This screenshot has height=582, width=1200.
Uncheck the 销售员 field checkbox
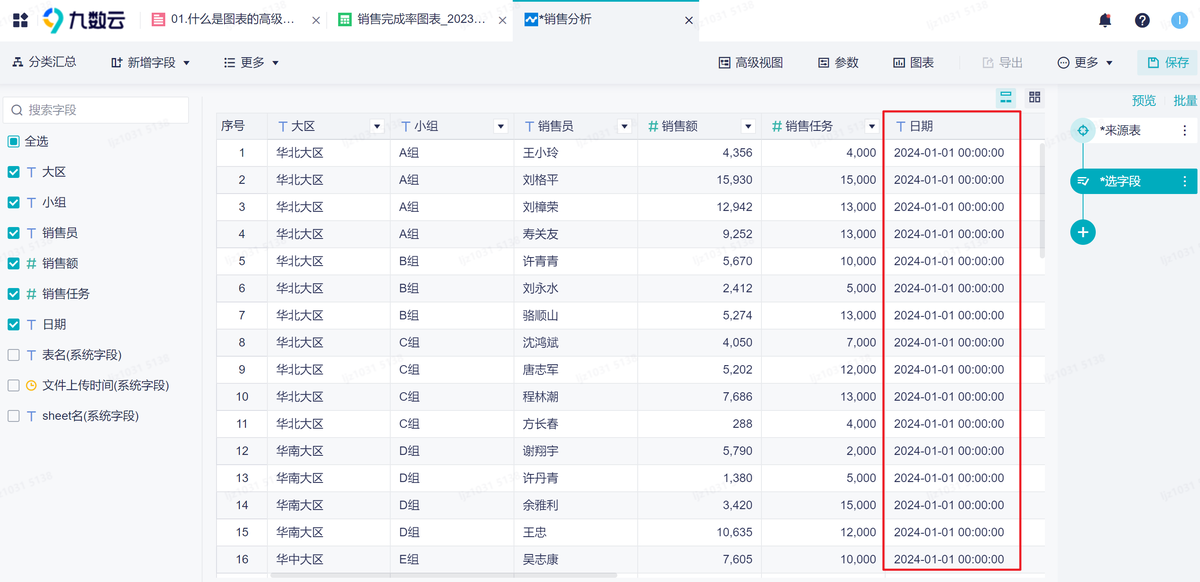(13, 233)
